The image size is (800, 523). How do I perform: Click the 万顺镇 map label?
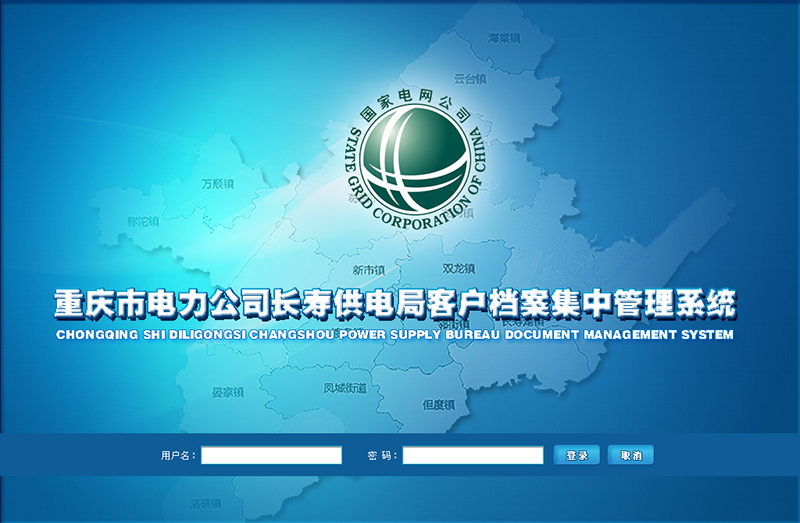218,184
